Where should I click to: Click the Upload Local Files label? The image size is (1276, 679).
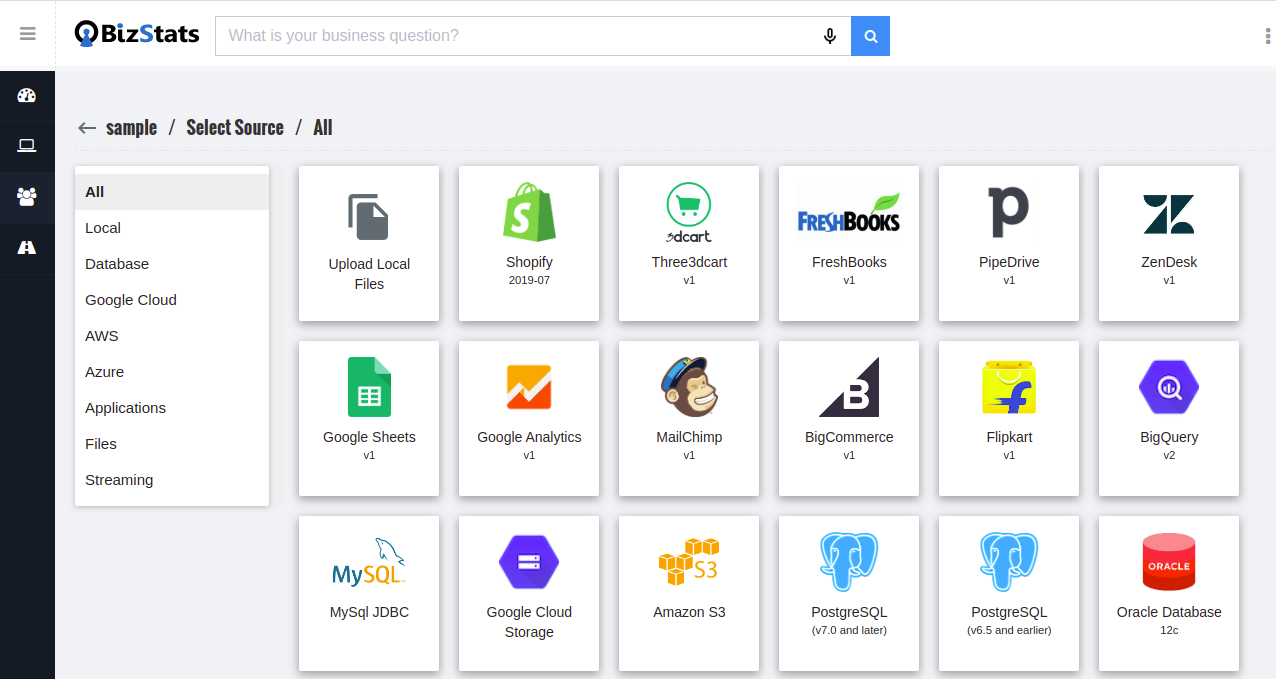click(369, 274)
